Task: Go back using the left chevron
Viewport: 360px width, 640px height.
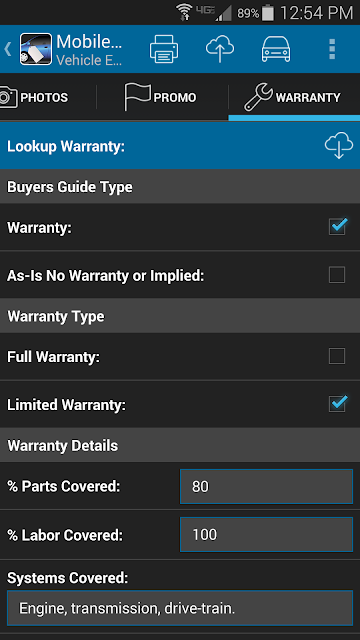Action: (x=7, y=49)
